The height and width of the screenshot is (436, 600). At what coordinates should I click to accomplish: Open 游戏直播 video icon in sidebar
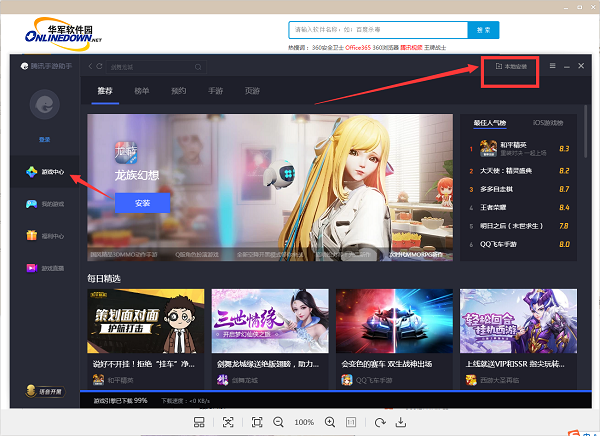click(x=31, y=268)
